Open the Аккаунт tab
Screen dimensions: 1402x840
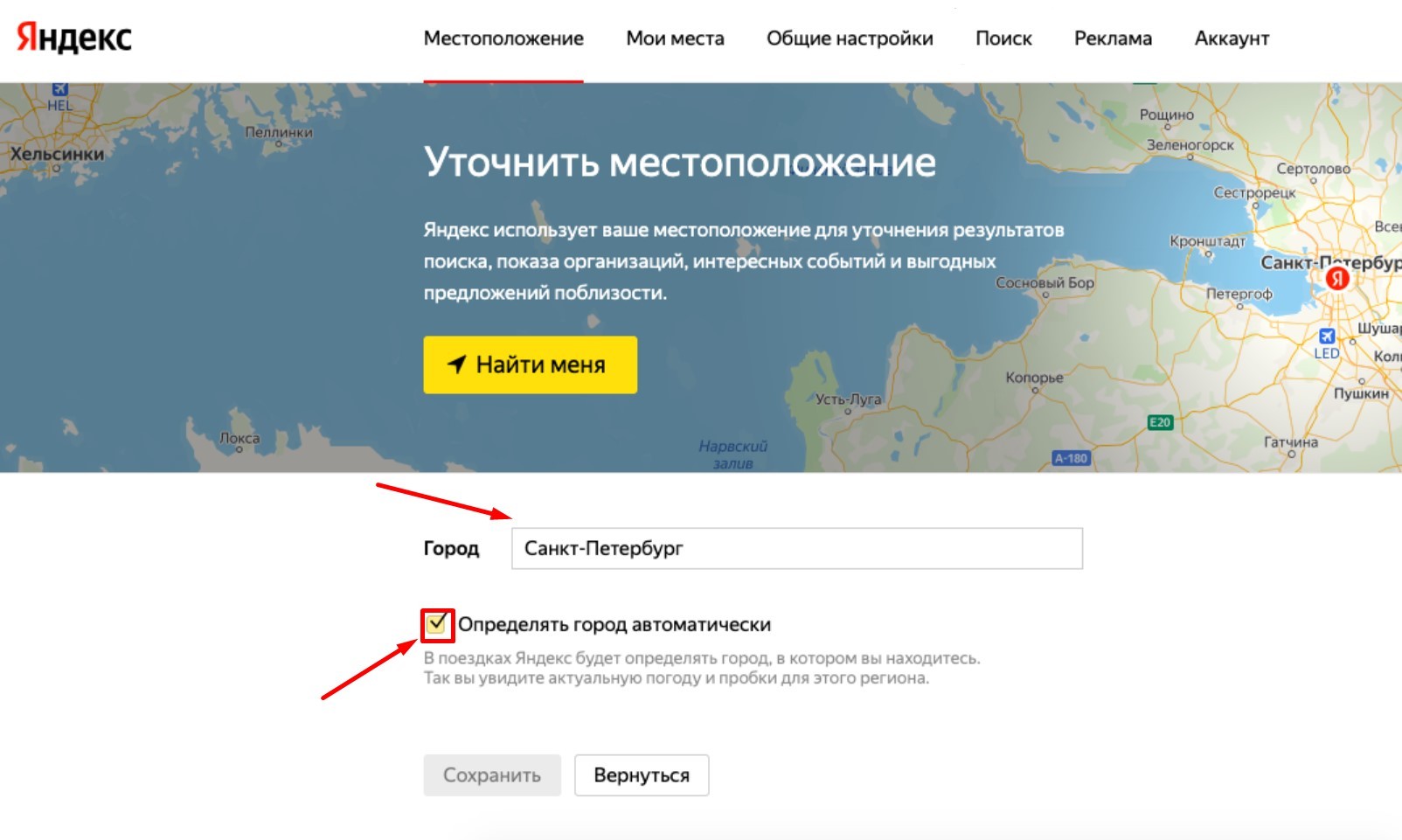1232,38
